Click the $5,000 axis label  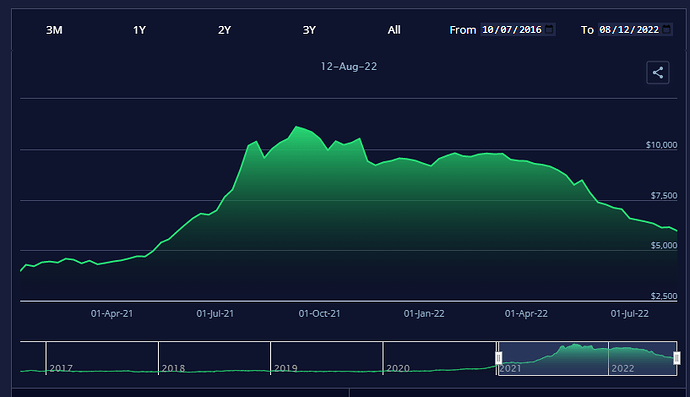pyautogui.click(x=664, y=246)
